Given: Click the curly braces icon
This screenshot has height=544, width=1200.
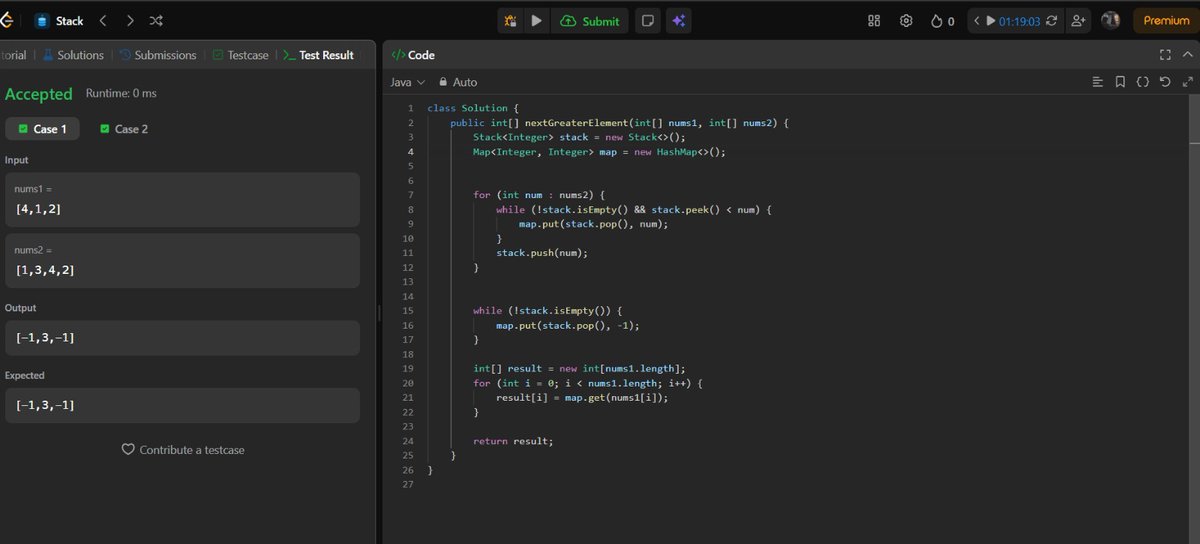Looking at the screenshot, I should (x=1142, y=82).
